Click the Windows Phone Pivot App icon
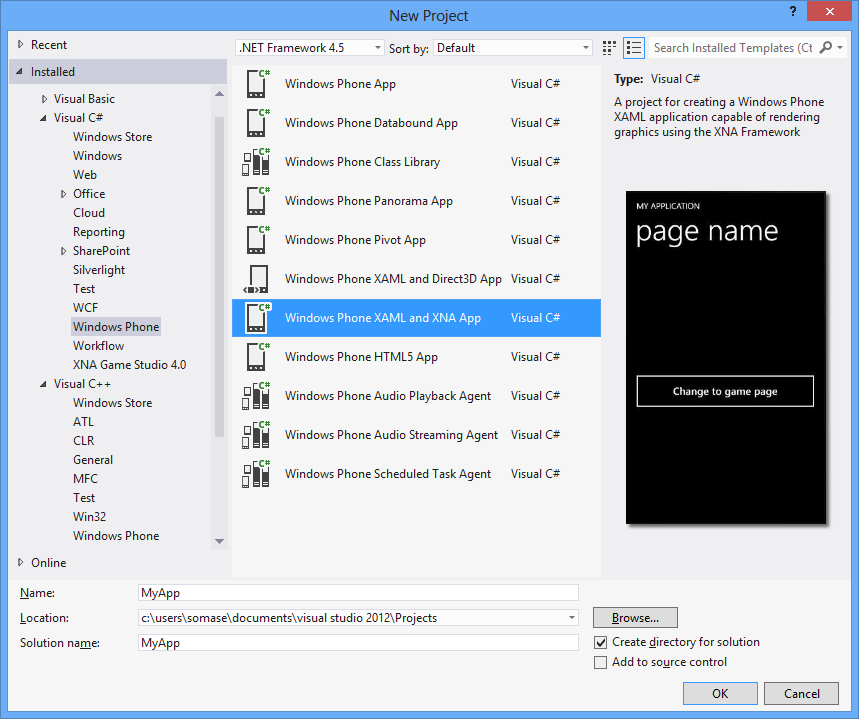The image size is (859, 719). [x=257, y=239]
